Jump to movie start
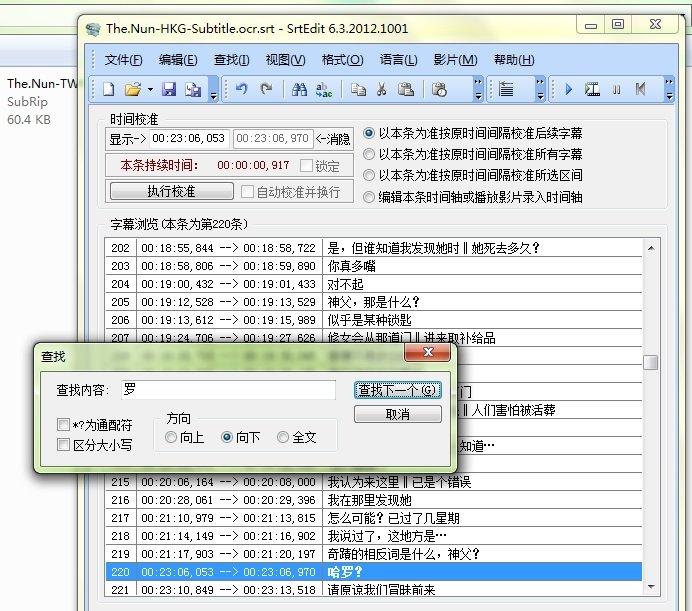The height and width of the screenshot is (611, 692). tap(640, 90)
